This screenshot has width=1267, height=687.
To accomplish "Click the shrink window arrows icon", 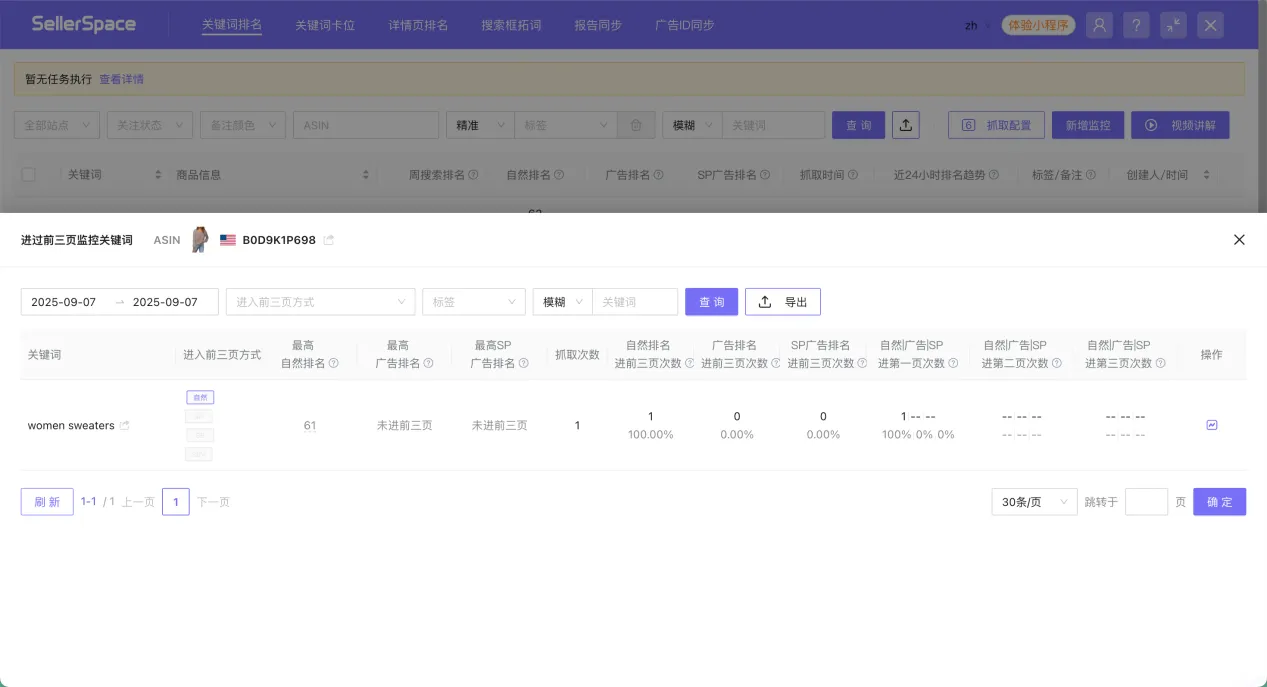I will [1173, 25].
